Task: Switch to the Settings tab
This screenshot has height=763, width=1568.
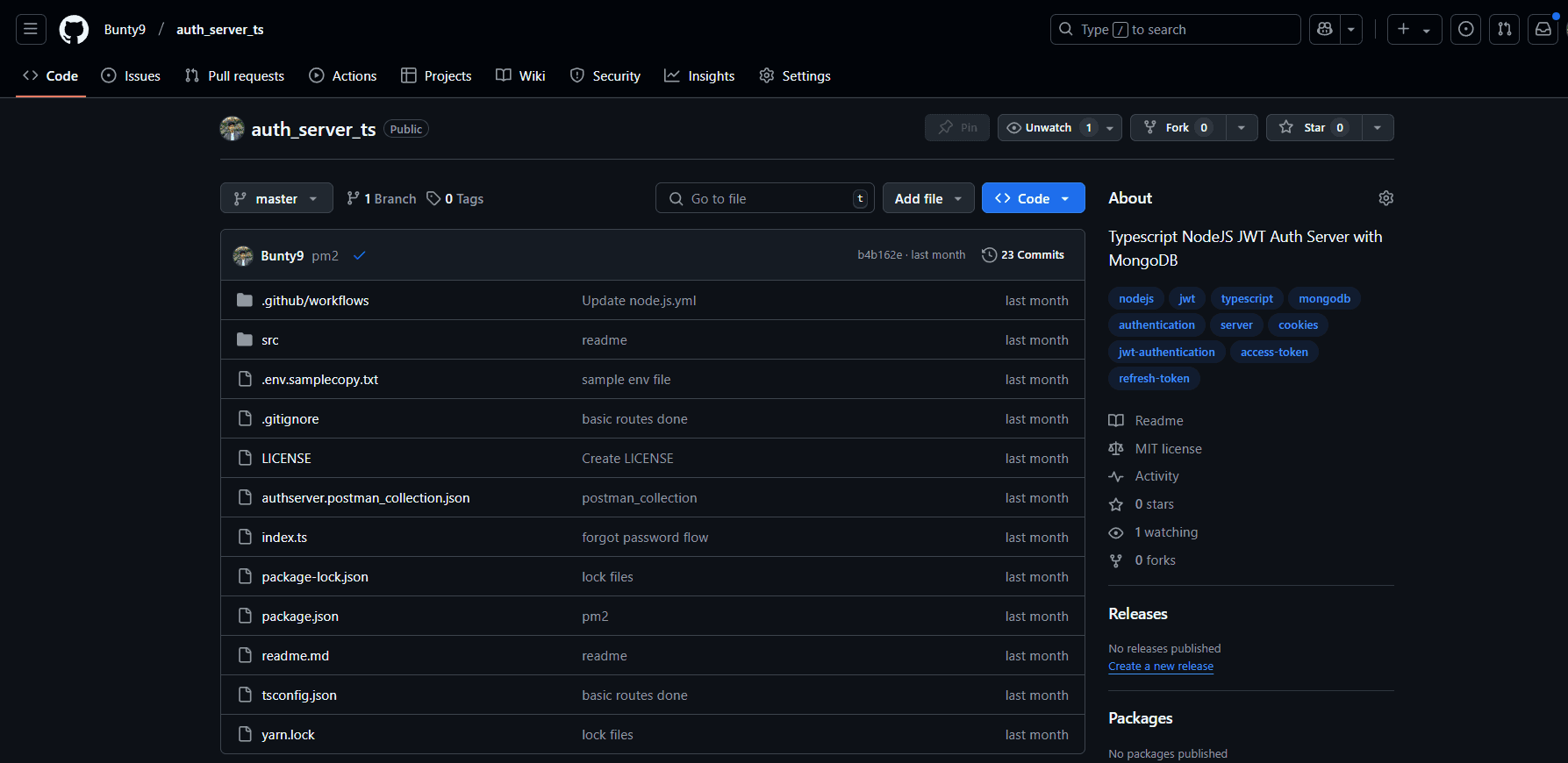Action: [795, 76]
